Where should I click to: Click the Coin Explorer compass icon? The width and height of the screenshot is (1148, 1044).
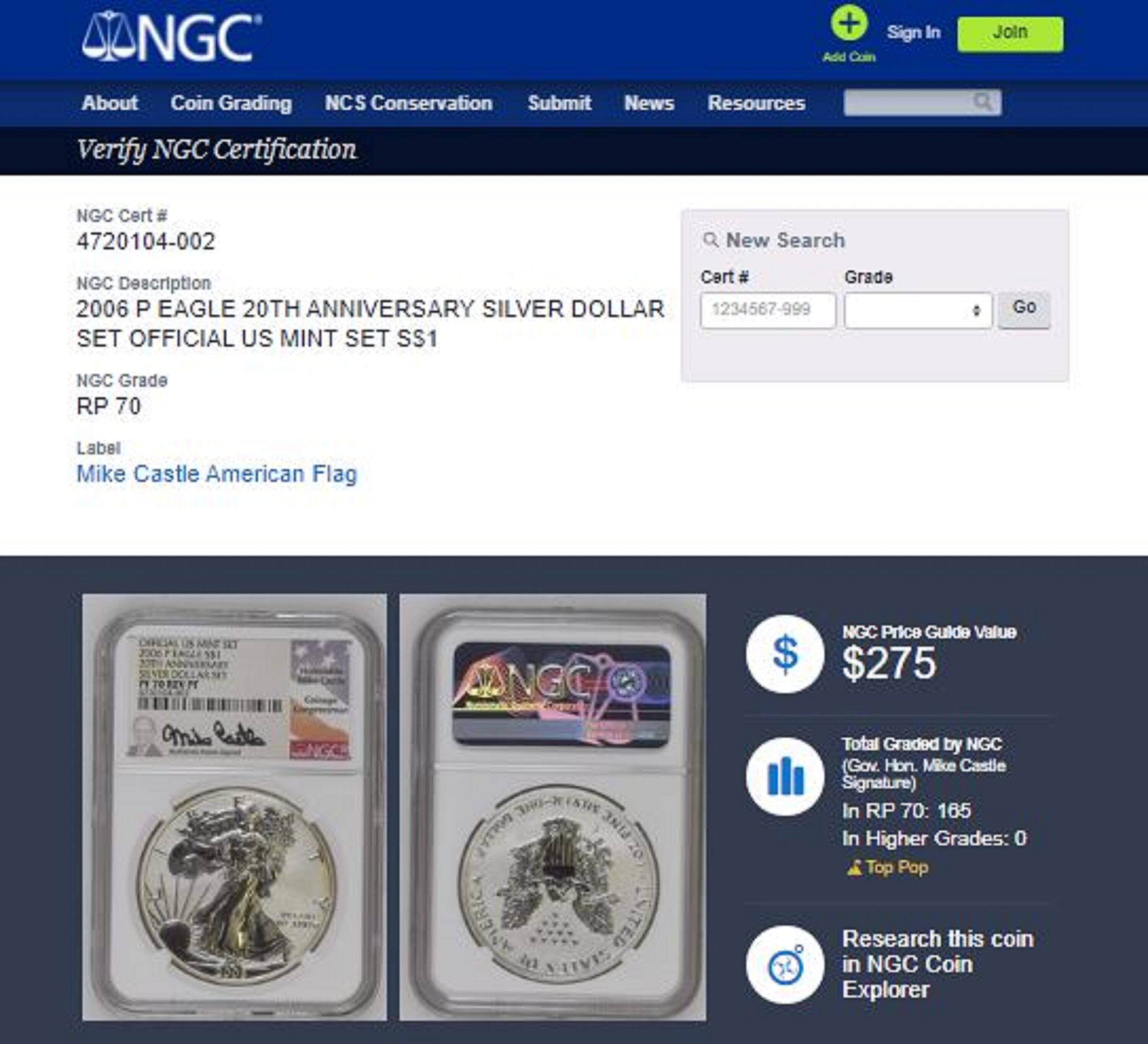(785, 964)
